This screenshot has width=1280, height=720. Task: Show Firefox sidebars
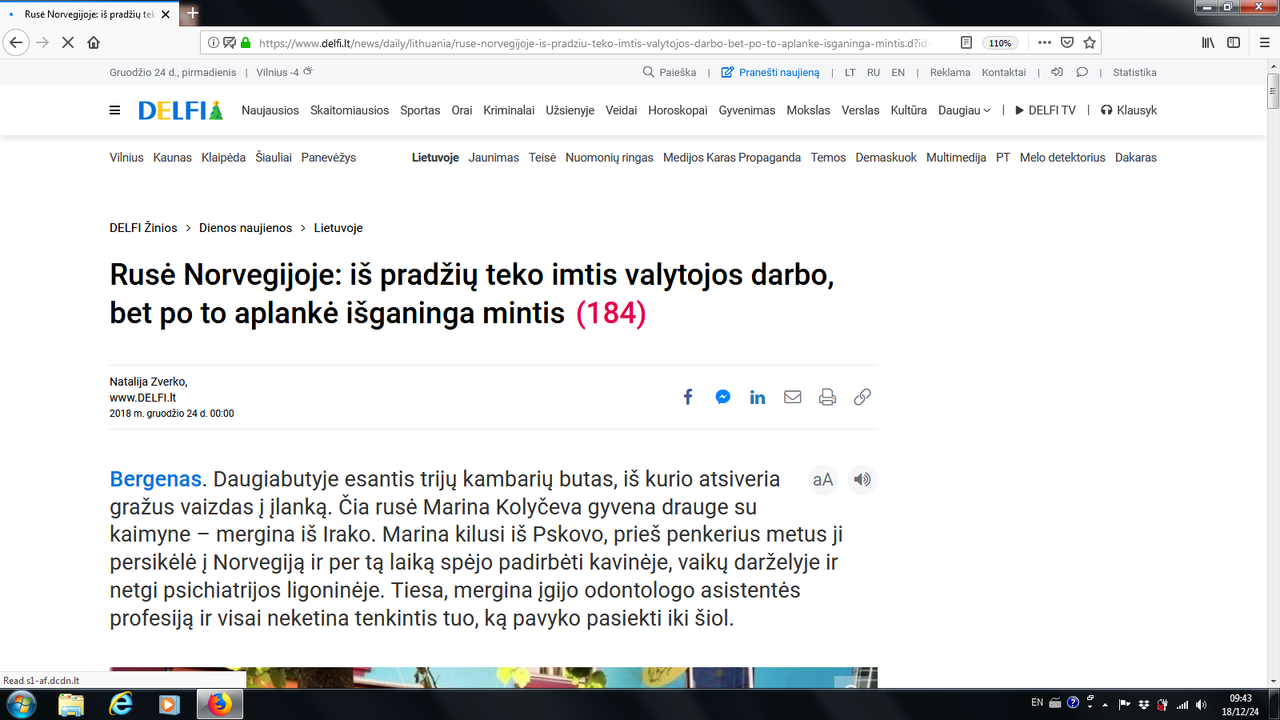coord(1234,43)
